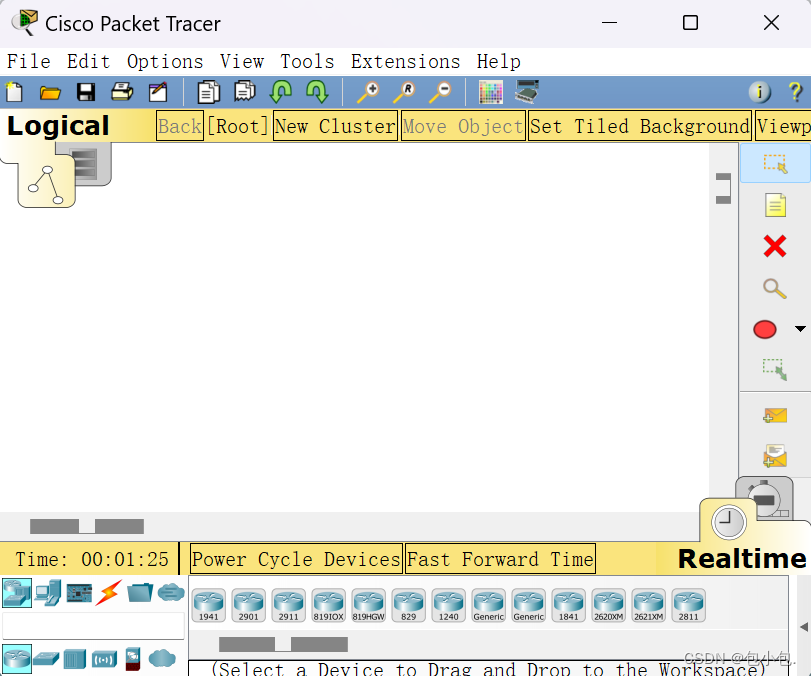Select Network Devices category icon
Image resolution: width=811 pixels, height=676 pixels.
(17, 593)
